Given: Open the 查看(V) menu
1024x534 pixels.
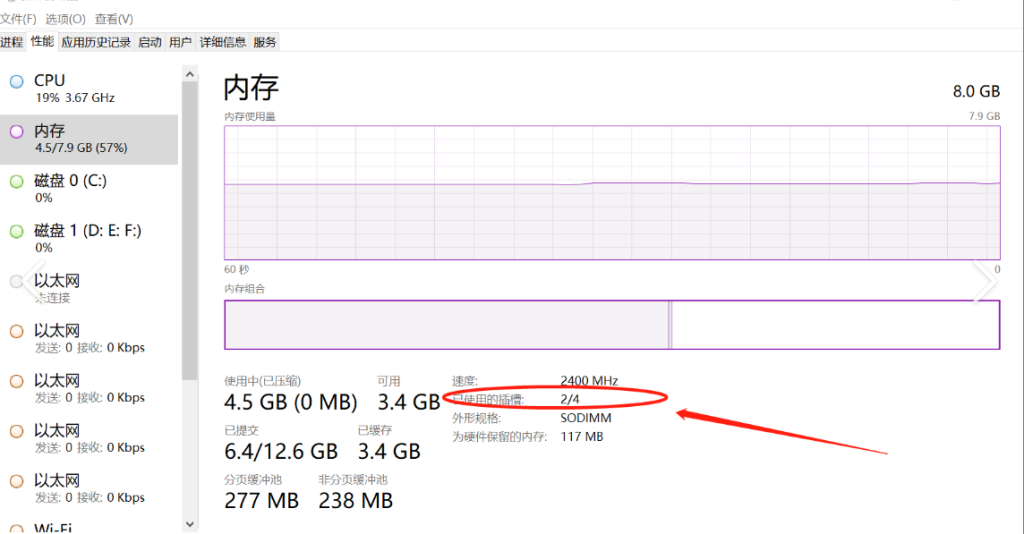Looking at the screenshot, I should click(114, 19).
